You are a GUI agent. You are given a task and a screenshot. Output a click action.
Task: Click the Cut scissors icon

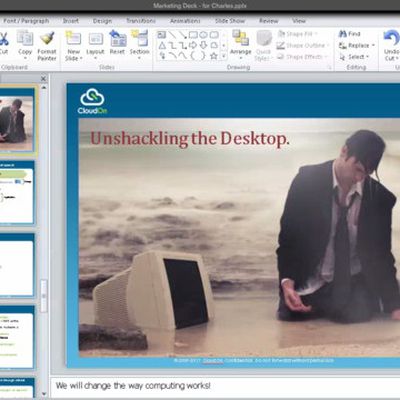click(3, 39)
